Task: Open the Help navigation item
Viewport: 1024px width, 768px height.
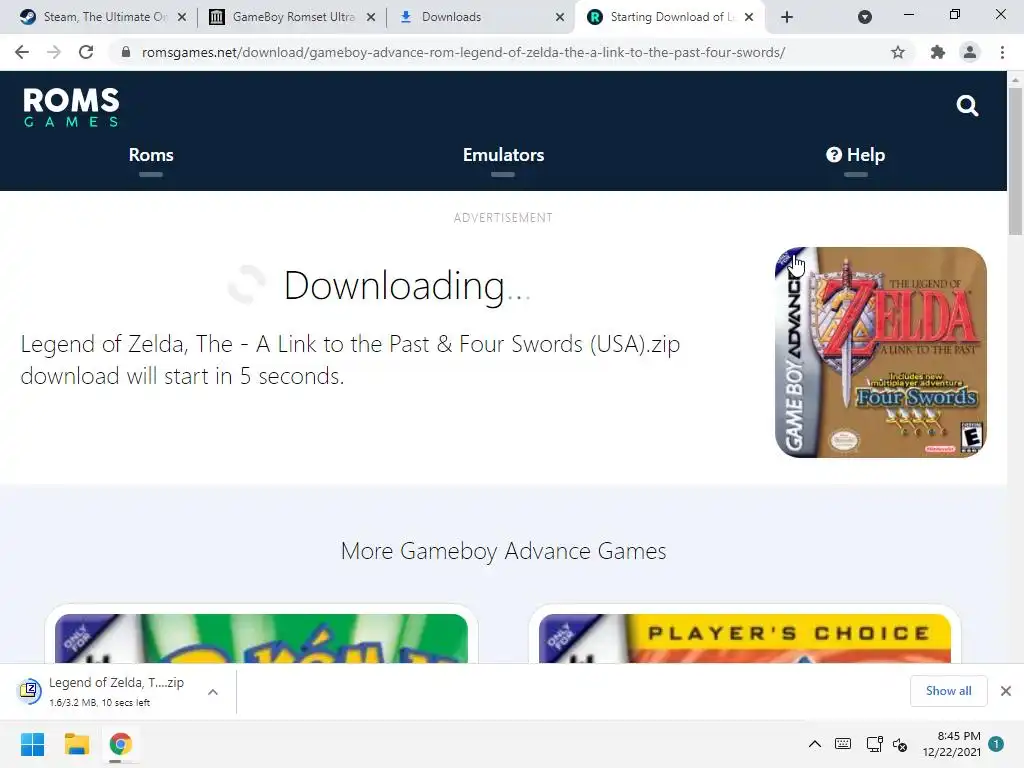Action: tap(856, 155)
